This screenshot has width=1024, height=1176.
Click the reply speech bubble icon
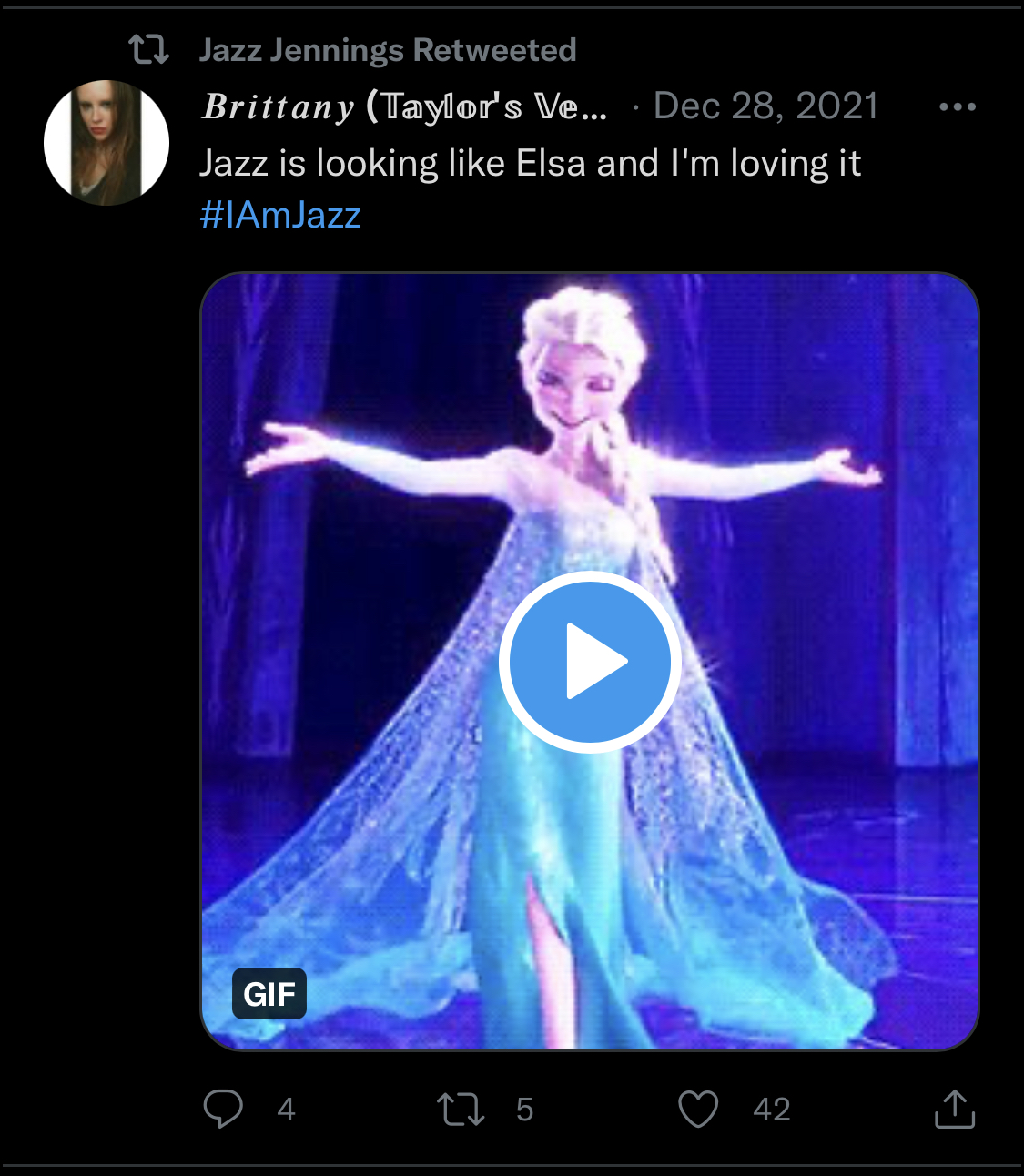click(223, 1109)
